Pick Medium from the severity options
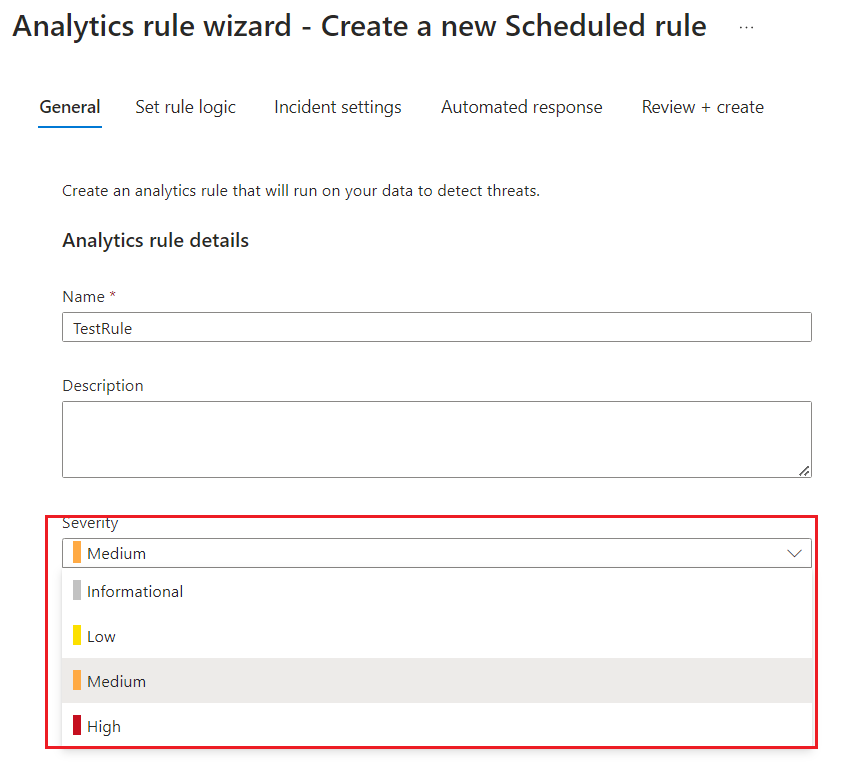The image size is (844, 768). [x=117, y=681]
